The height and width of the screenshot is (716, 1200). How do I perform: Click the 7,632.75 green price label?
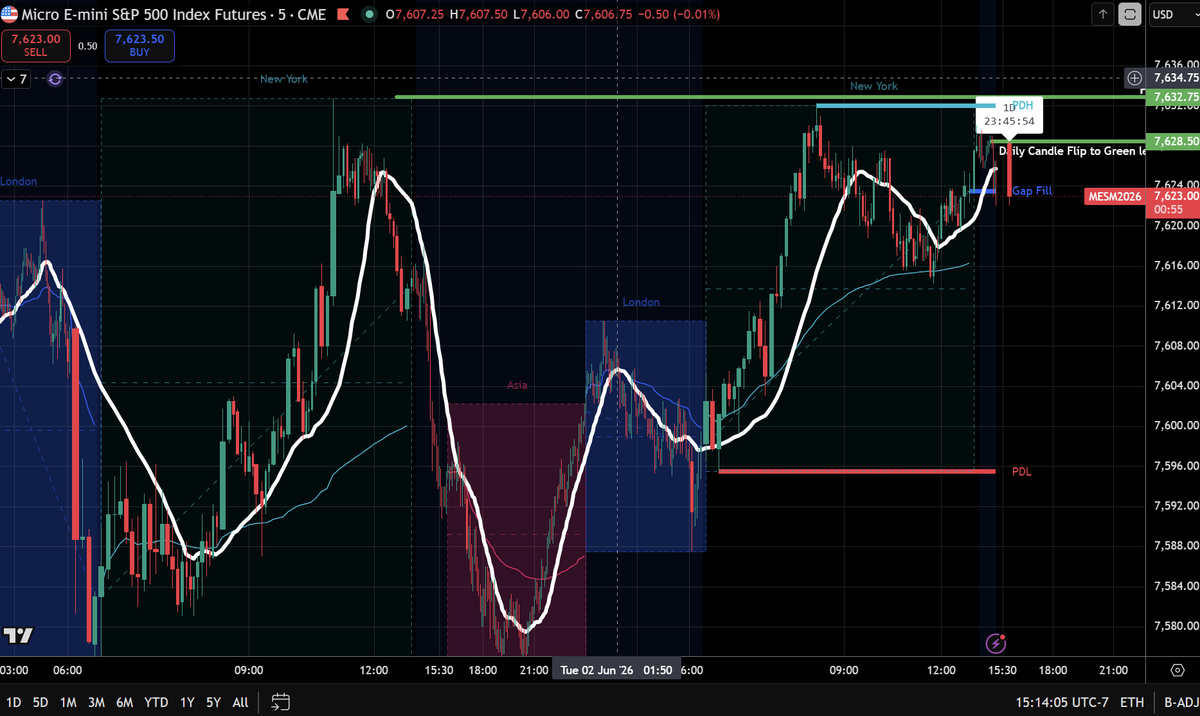[1174, 97]
